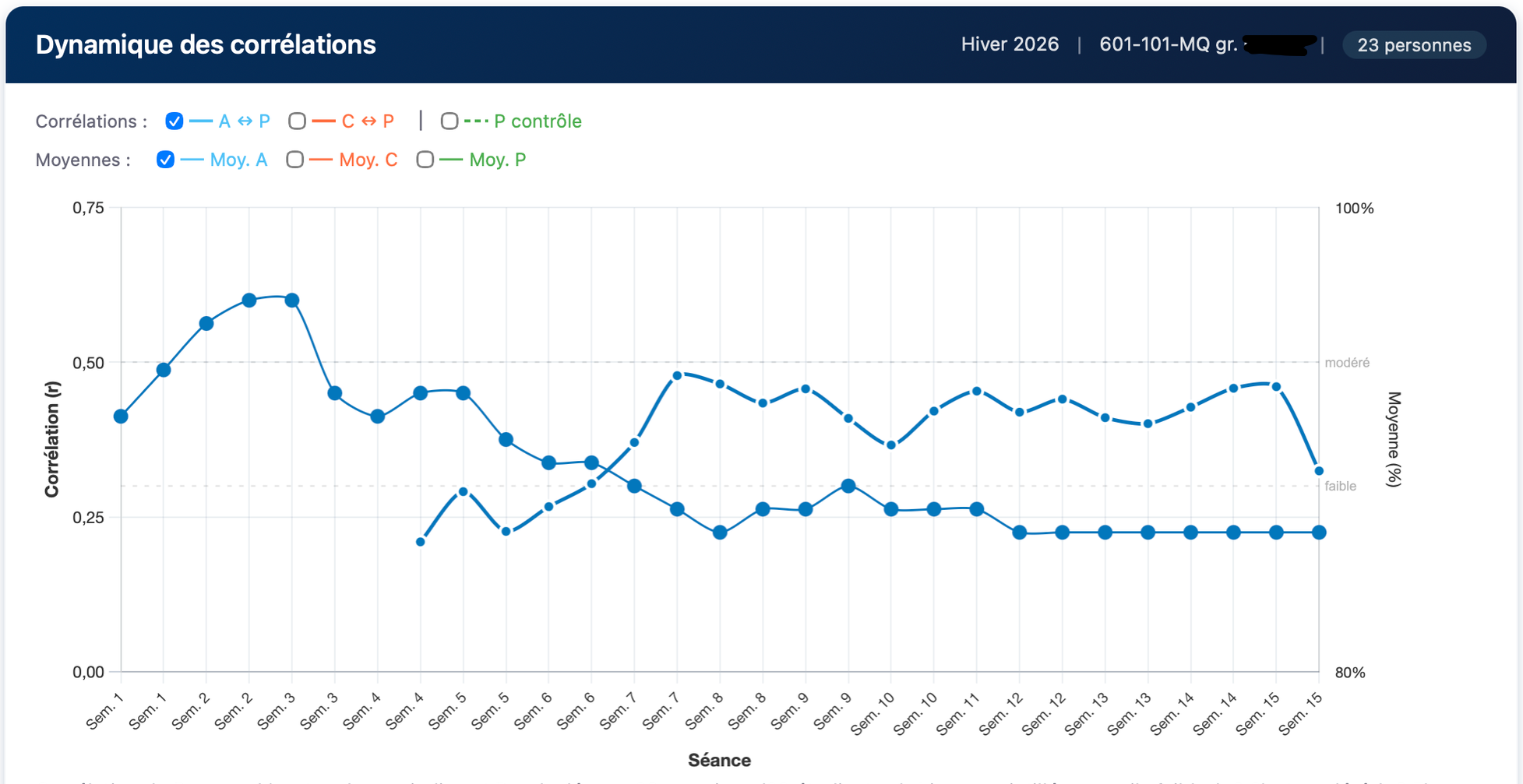Enable the Moy. P checkbox
Image resolution: width=1523 pixels, height=784 pixels.
pyautogui.click(x=425, y=160)
